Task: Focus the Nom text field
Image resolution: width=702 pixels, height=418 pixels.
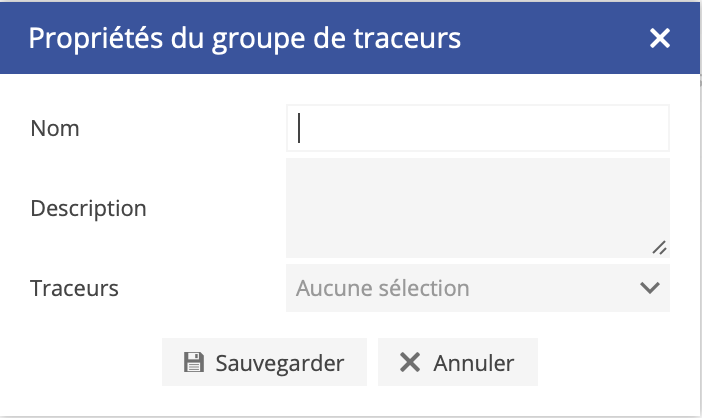Action: click(x=477, y=128)
